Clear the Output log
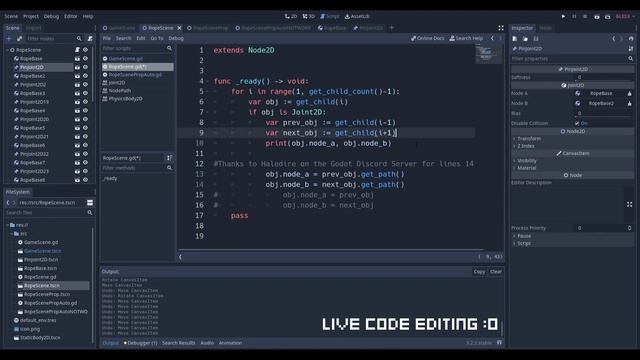Image resolution: width=640 pixels, height=360 pixels. click(x=496, y=272)
